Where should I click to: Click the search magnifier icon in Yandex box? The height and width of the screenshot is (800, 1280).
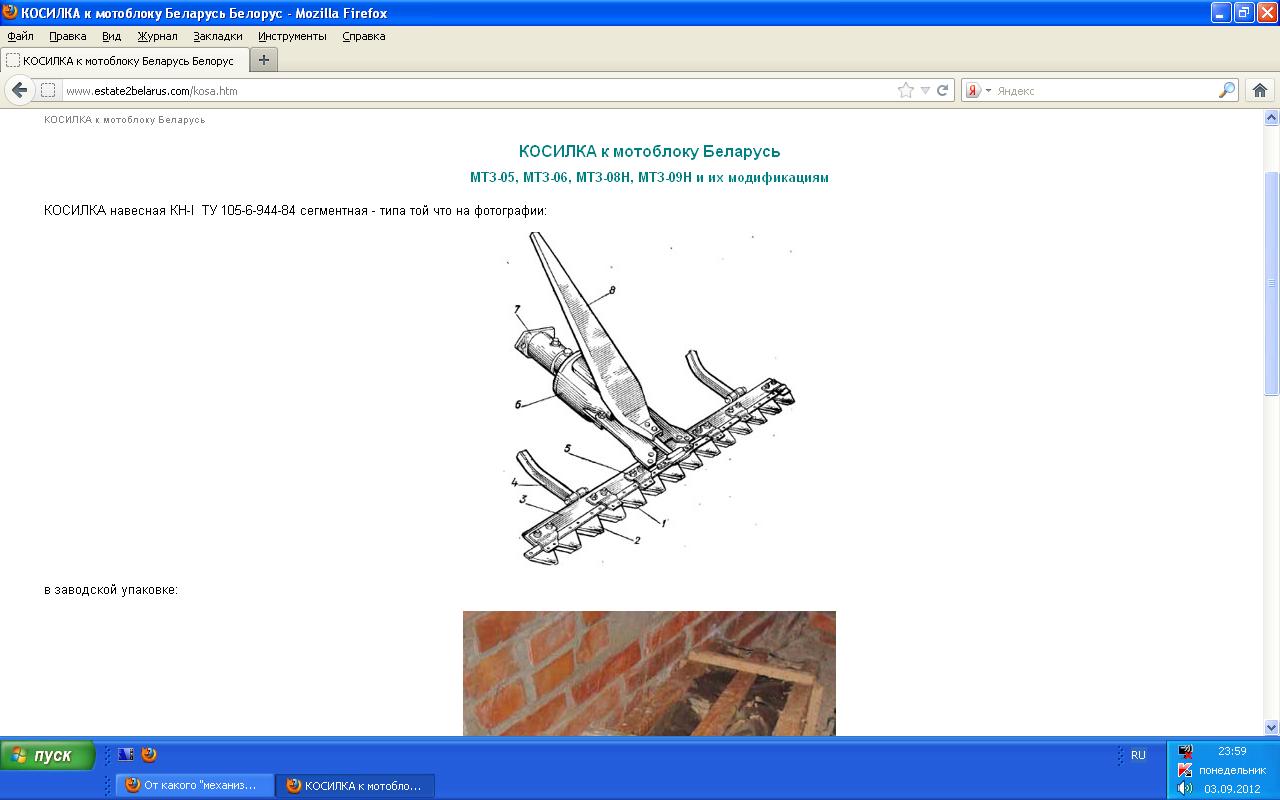[1226, 90]
